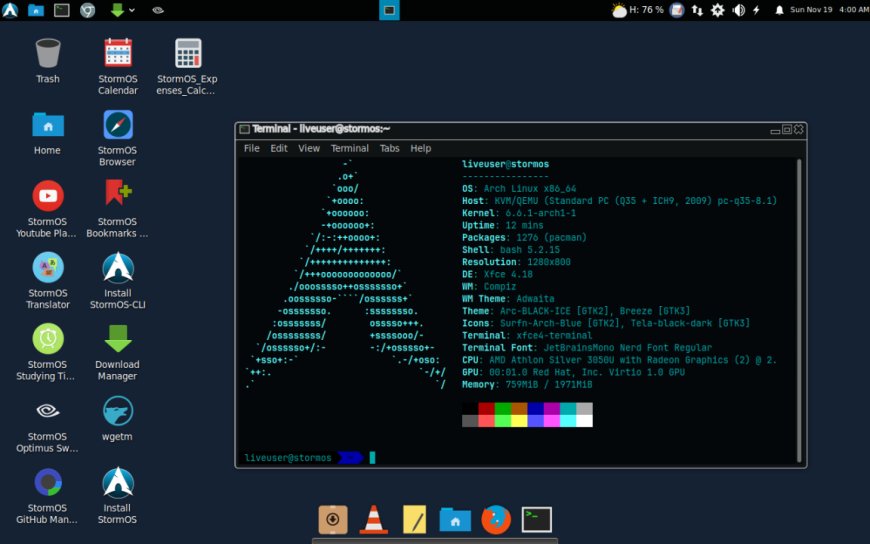This screenshot has height=544, width=870.
Task: Click the tray icon left of network arrows
Action: pyautogui.click(x=676, y=10)
